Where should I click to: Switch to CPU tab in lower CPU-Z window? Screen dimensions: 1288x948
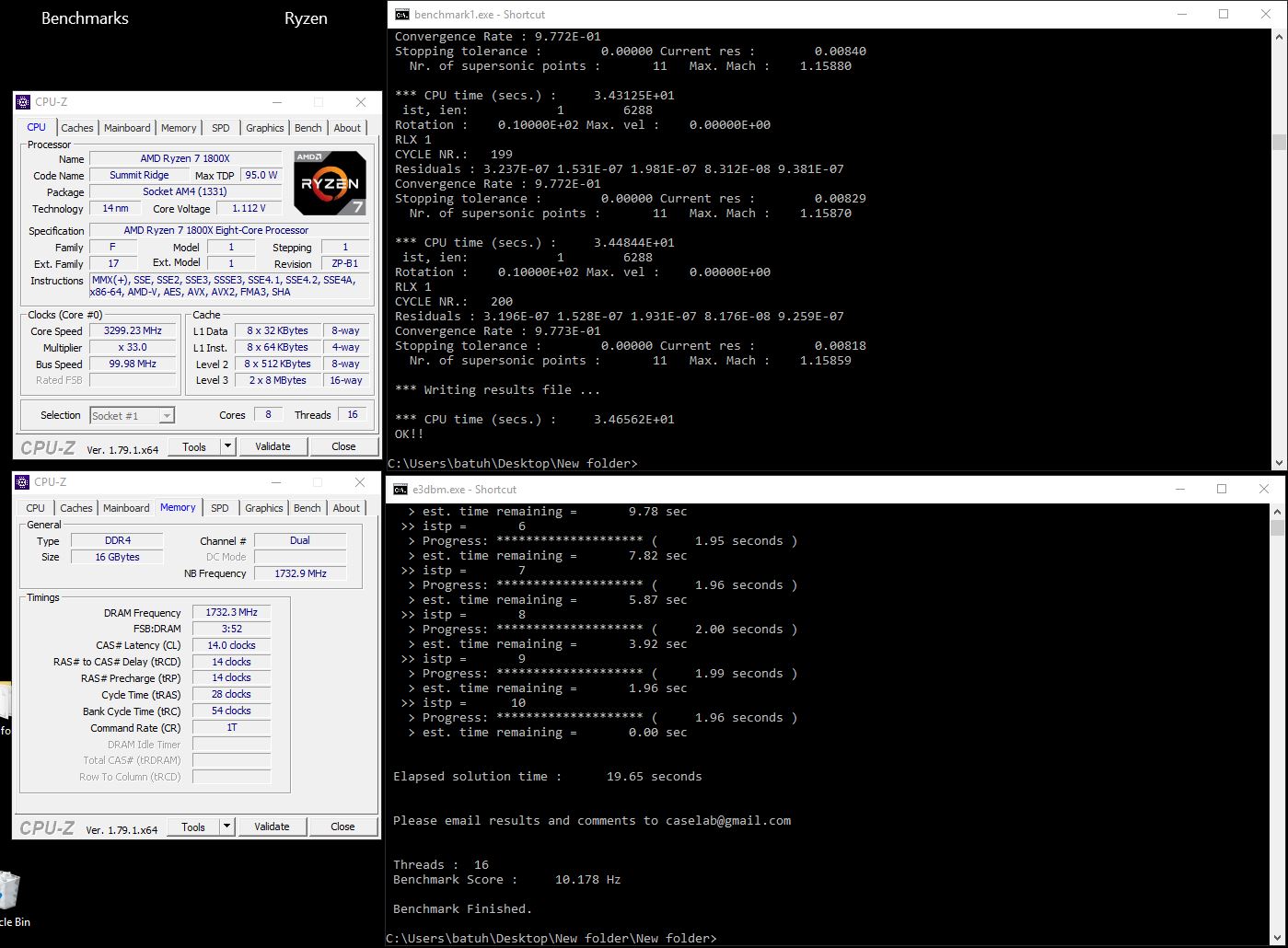click(x=36, y=508)
